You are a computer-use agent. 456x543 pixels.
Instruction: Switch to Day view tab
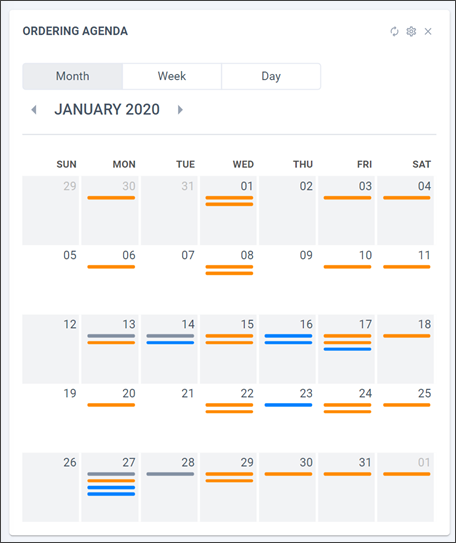coord(271,76)
